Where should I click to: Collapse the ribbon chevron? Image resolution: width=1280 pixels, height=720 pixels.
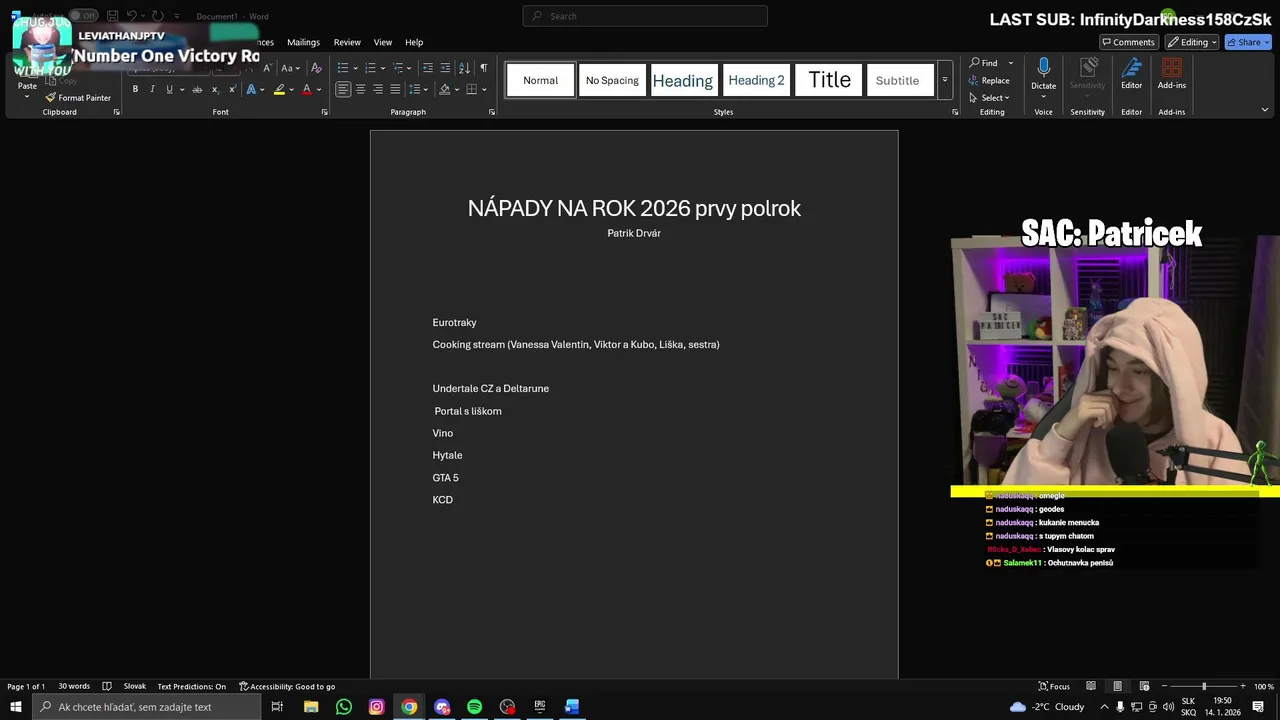pyautogui.click(x=1264, y=110)
